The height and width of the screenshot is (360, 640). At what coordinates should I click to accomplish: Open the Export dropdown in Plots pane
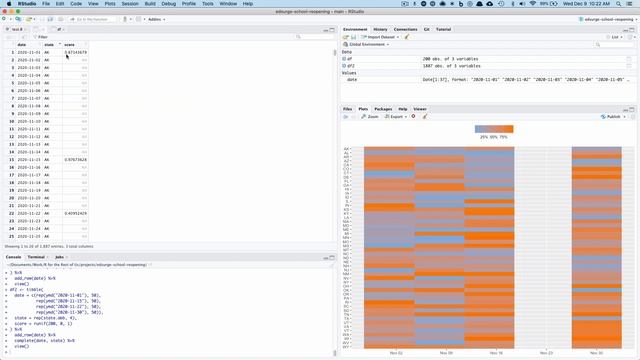pyautogui.click(x=396, y=117)
